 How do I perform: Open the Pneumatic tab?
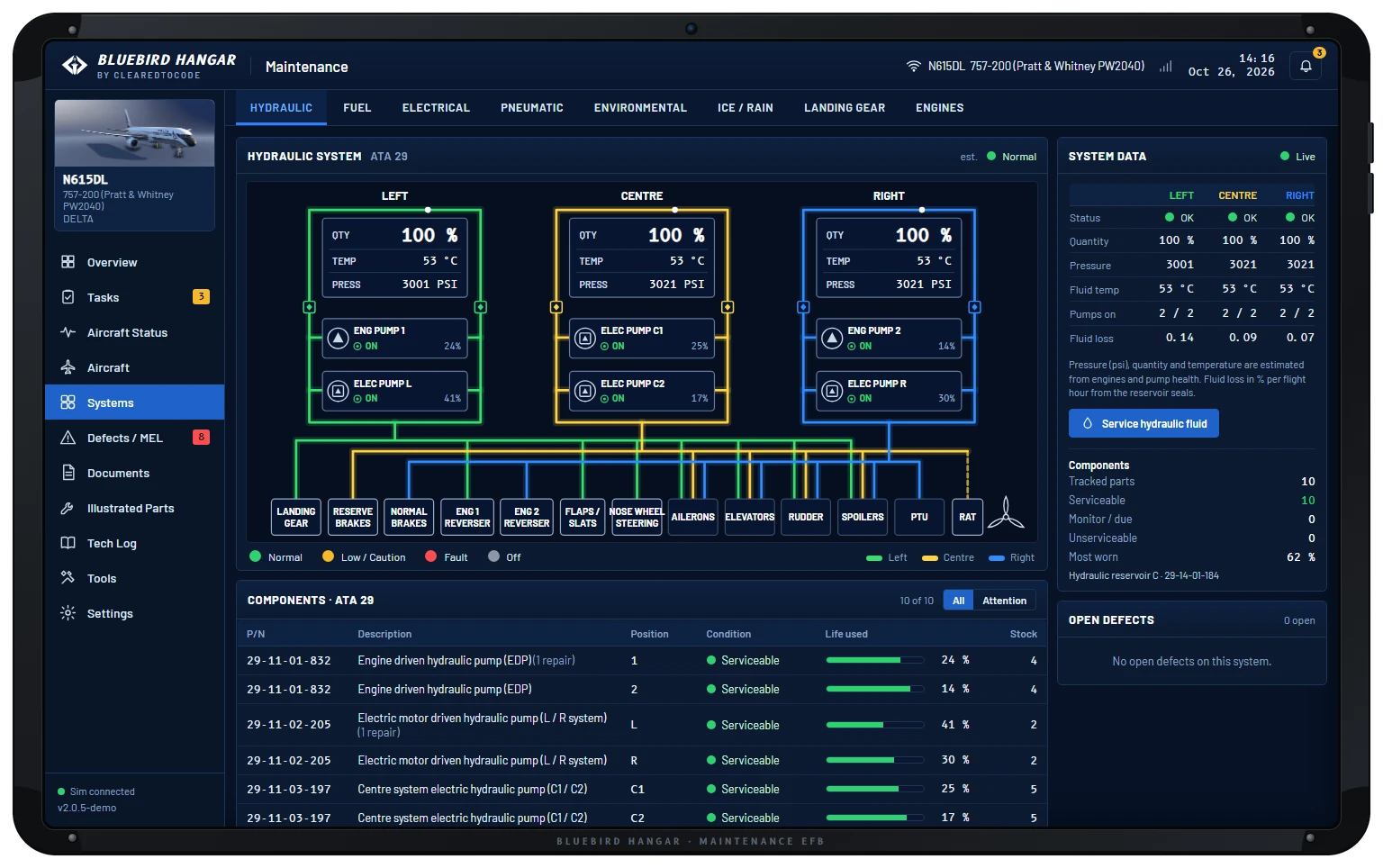532,108
